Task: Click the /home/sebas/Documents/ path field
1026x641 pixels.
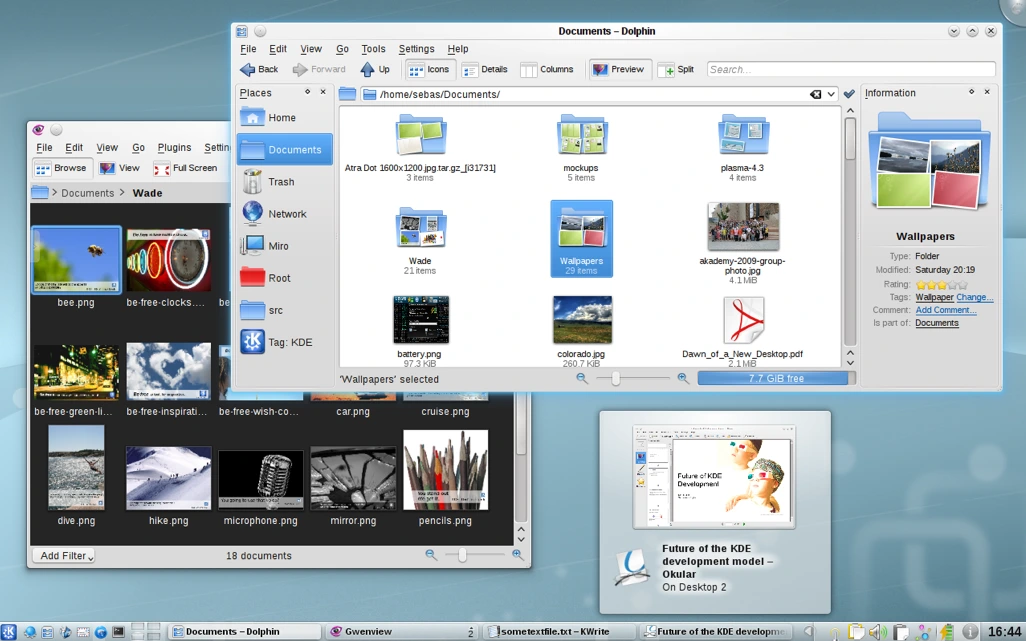Action: [x=589, y=94]
